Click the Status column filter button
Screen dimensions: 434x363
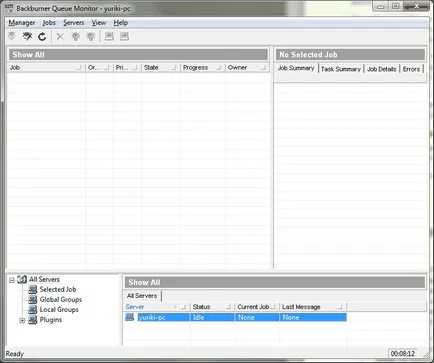point(228,307)
